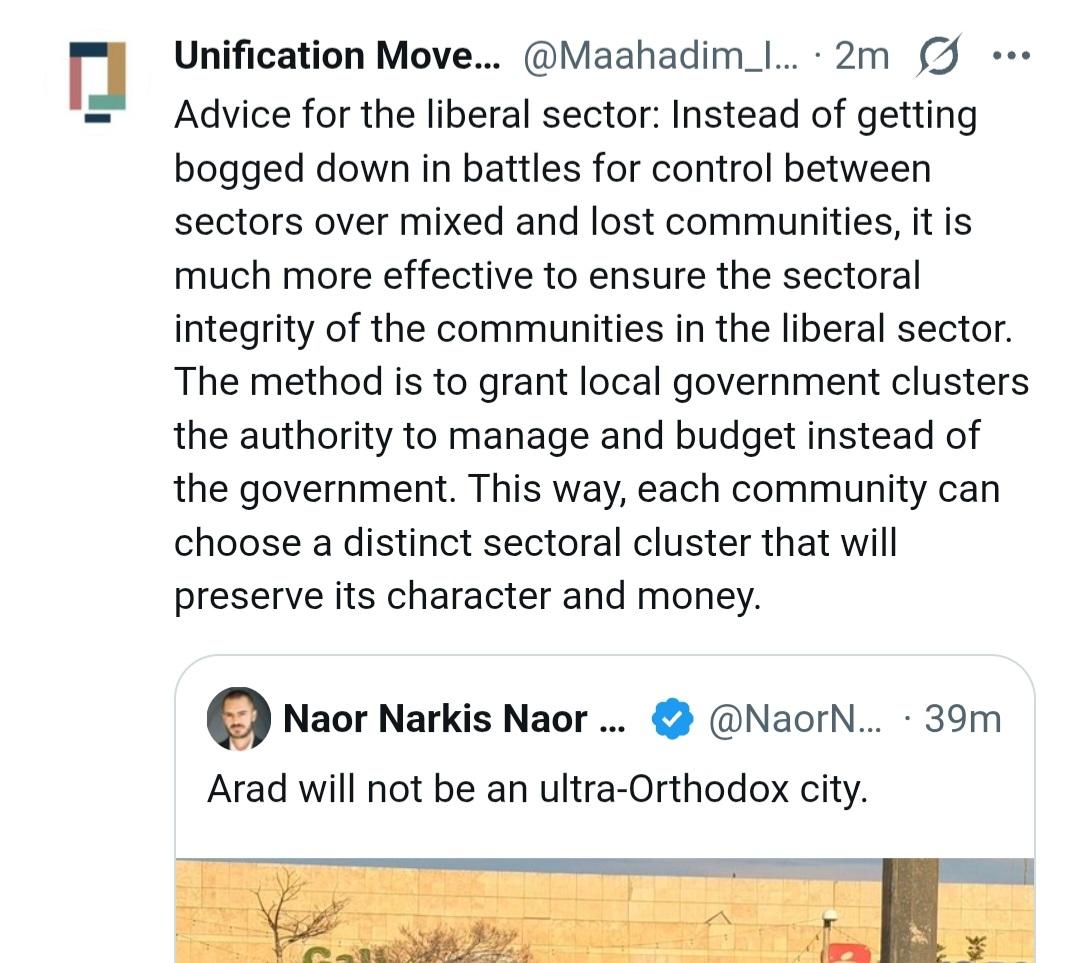Screen dimensions: 1080x963
Task: Click the 2m post timestamp
Action: coord(861,57)
